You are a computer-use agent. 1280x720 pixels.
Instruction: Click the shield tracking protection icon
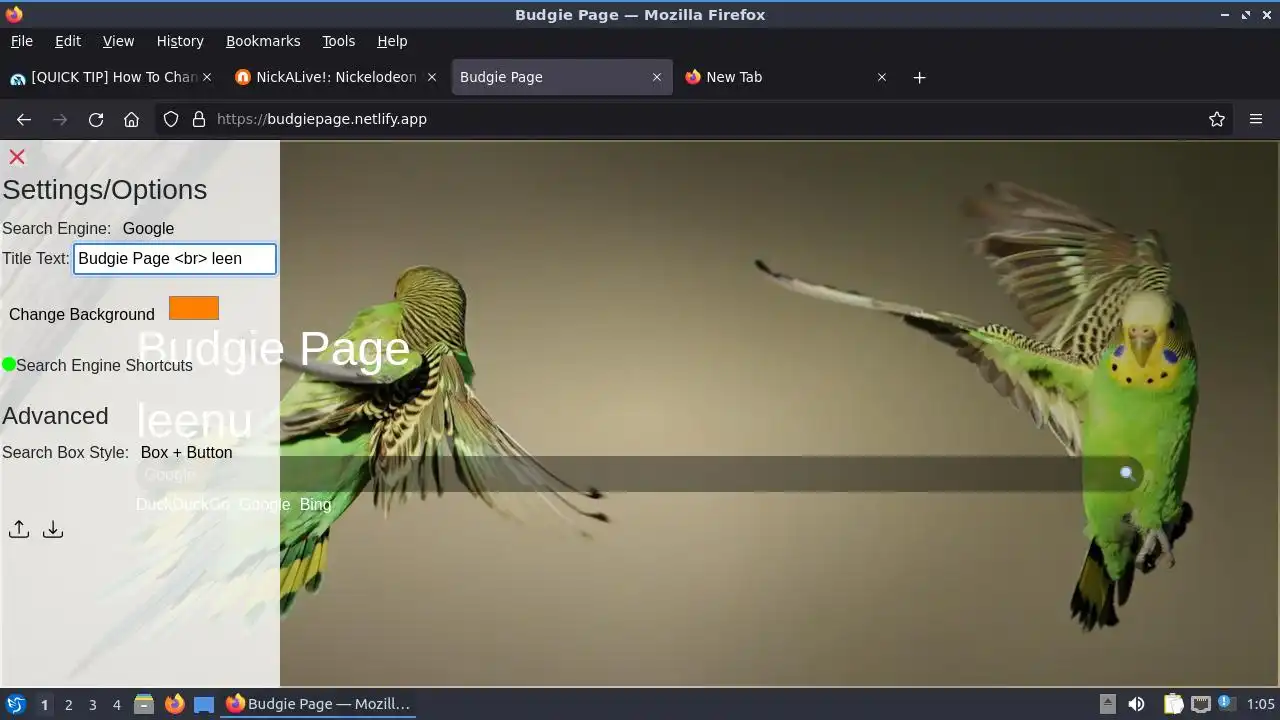click(x=171, y=119)
